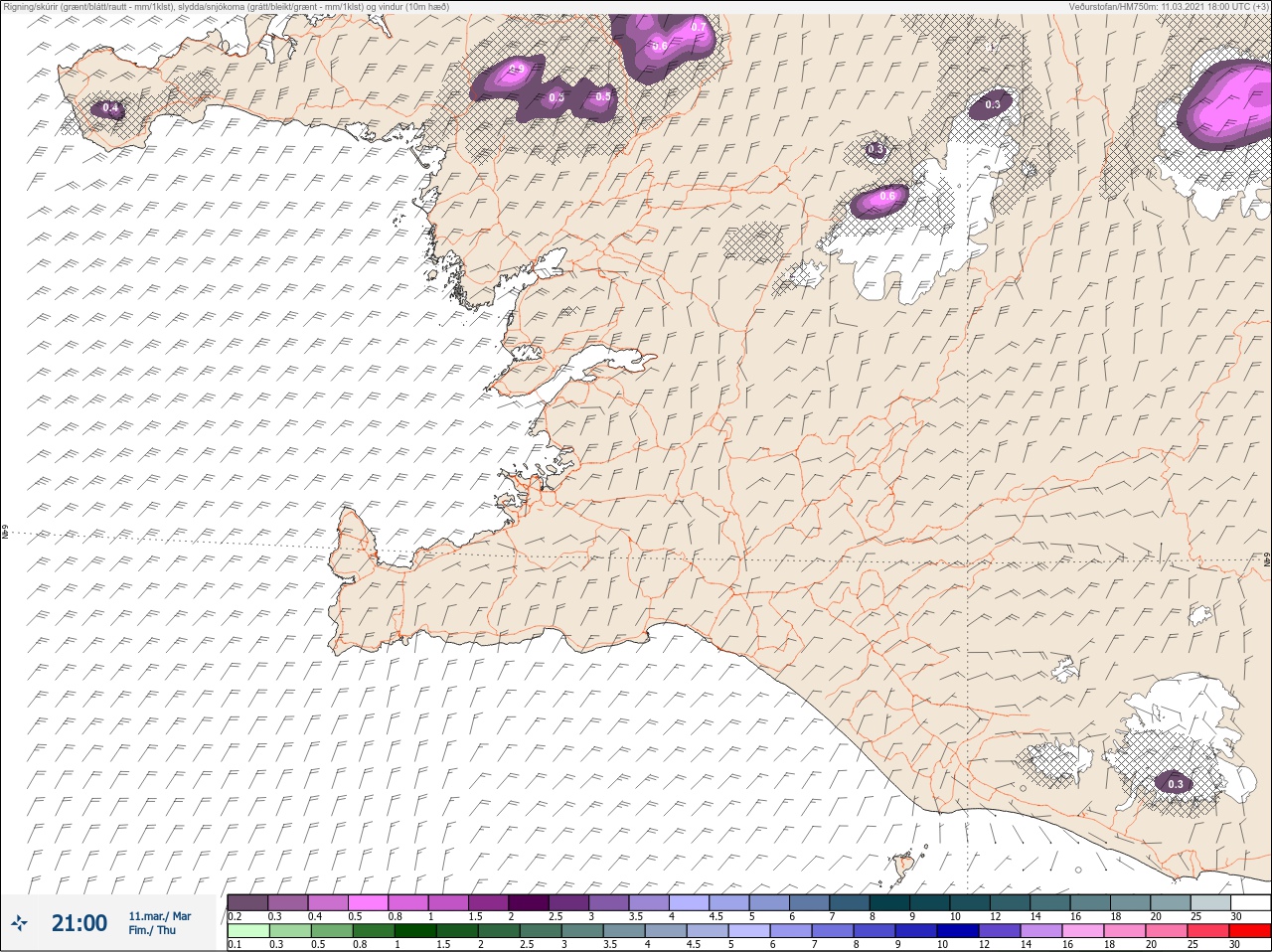Click the Icelandic Met Office star logo
The height and width of the screenshot is (952, 1272).
pos(19,923)
